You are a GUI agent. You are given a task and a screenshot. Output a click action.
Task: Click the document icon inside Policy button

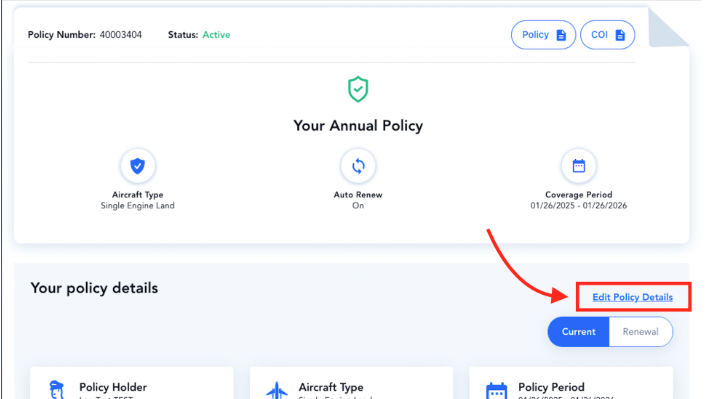tap(561, 35)
